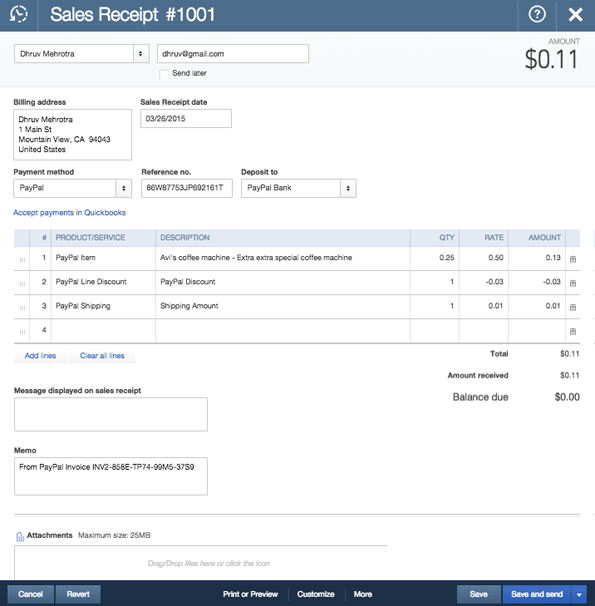
Task: Click the Cancel button
Action: pyautogui.click(x=31, y=594)
